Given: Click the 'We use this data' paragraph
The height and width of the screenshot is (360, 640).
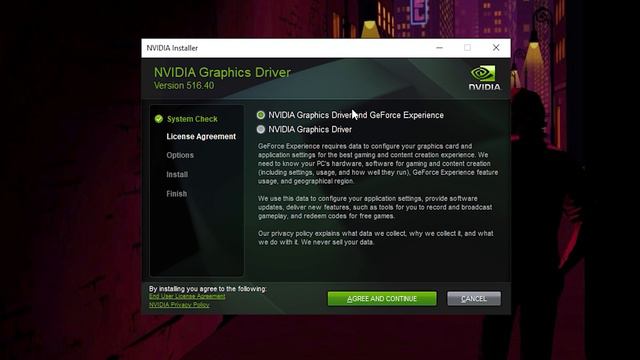Looking at the screenshot, I should tap(375, 207).
